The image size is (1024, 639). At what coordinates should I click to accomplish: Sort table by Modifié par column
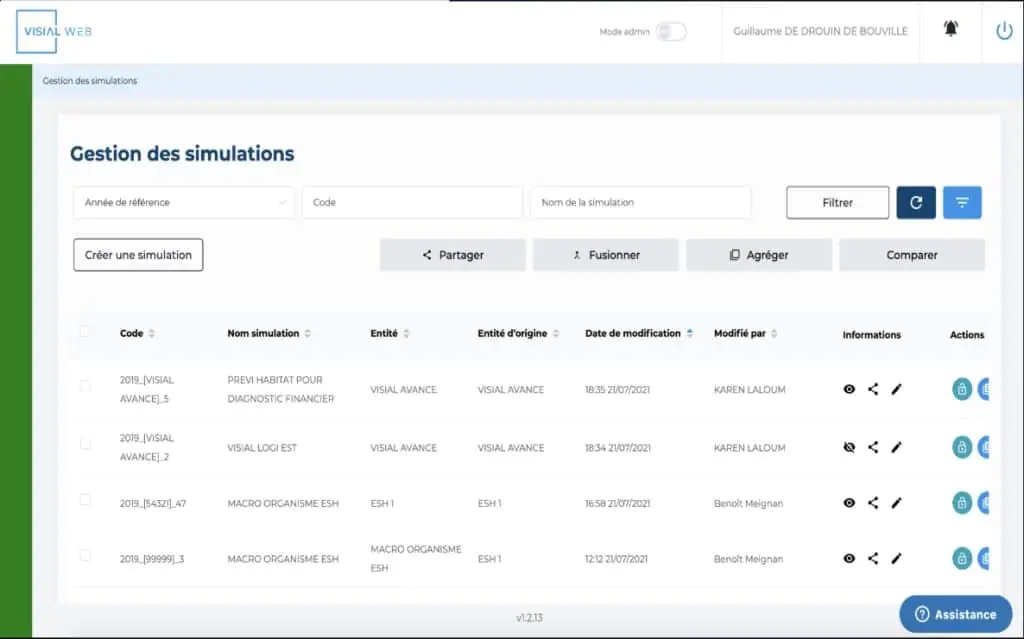click(x=774, y=333)
